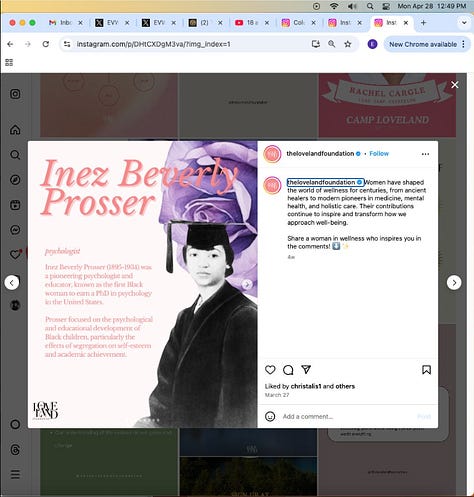Open the More hamburger menu
Screen dimensions: 474x497
click(x=15, y=474)
